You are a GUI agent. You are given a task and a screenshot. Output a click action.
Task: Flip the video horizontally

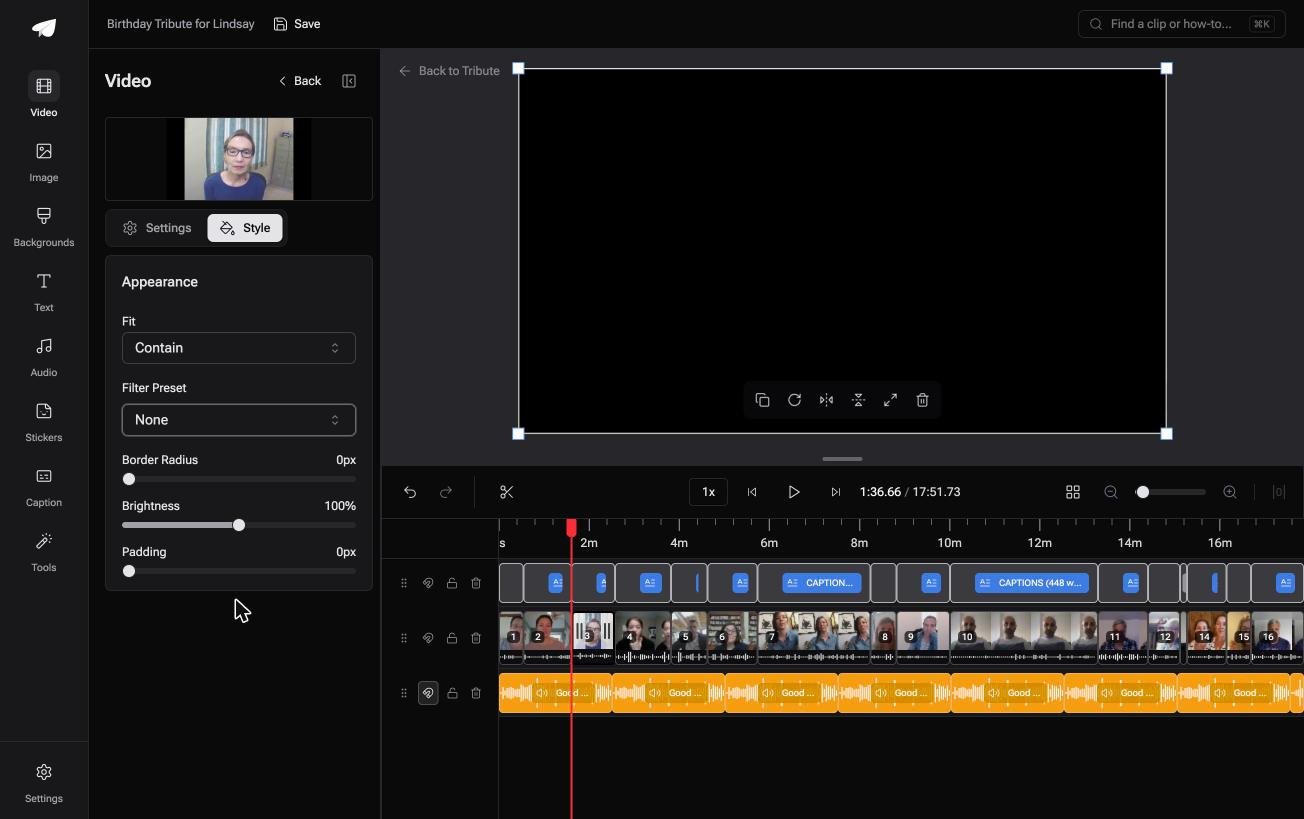[826, 400]
